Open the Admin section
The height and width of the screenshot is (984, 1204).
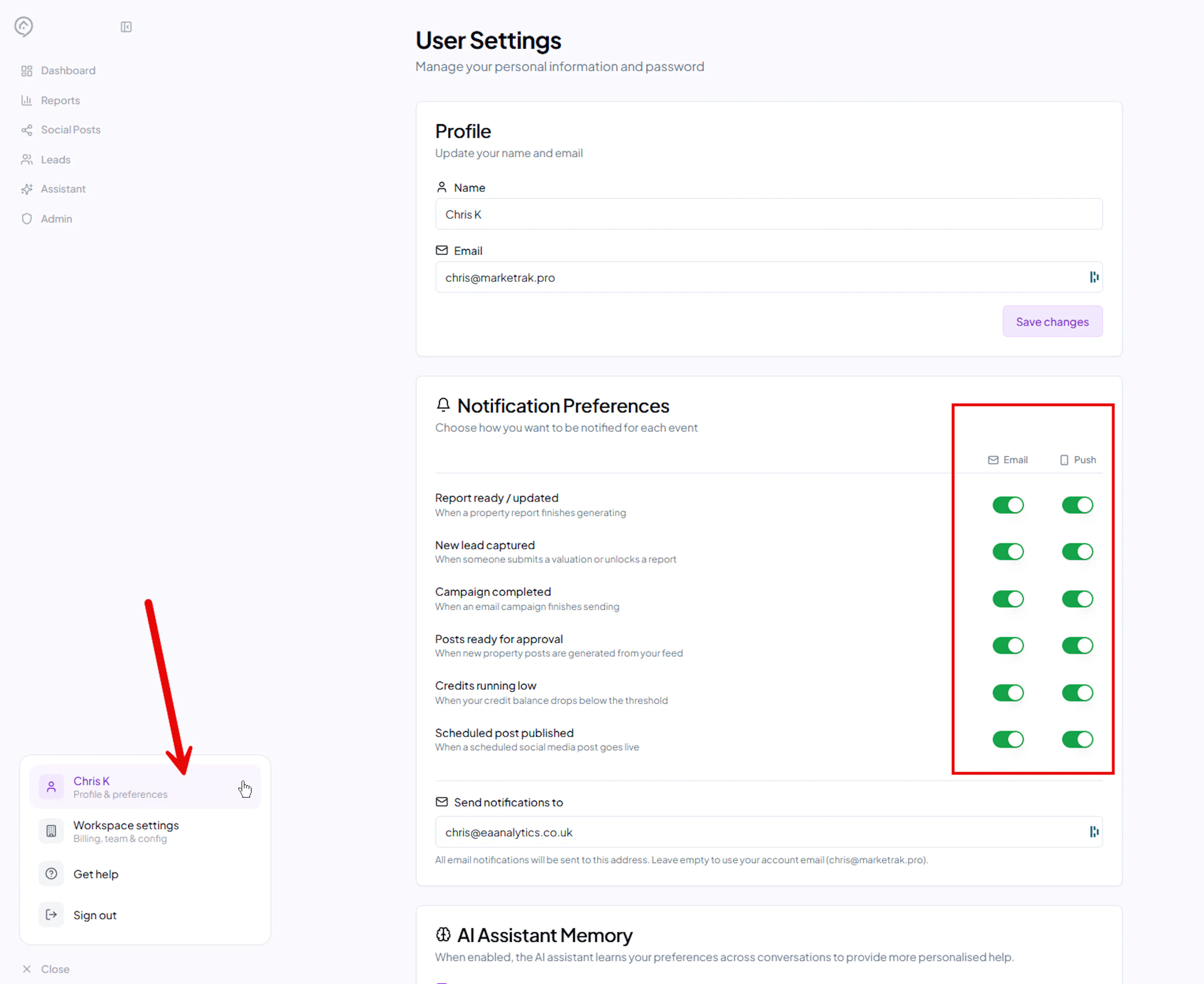click(x=56, y=219)
